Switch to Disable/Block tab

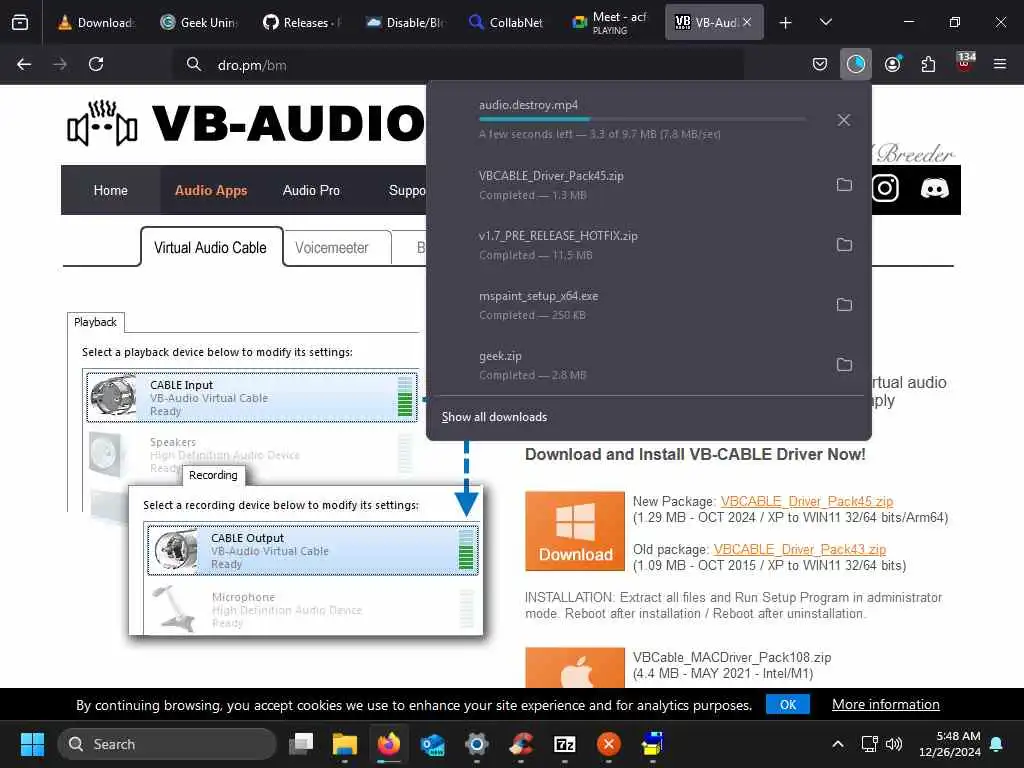405,22
